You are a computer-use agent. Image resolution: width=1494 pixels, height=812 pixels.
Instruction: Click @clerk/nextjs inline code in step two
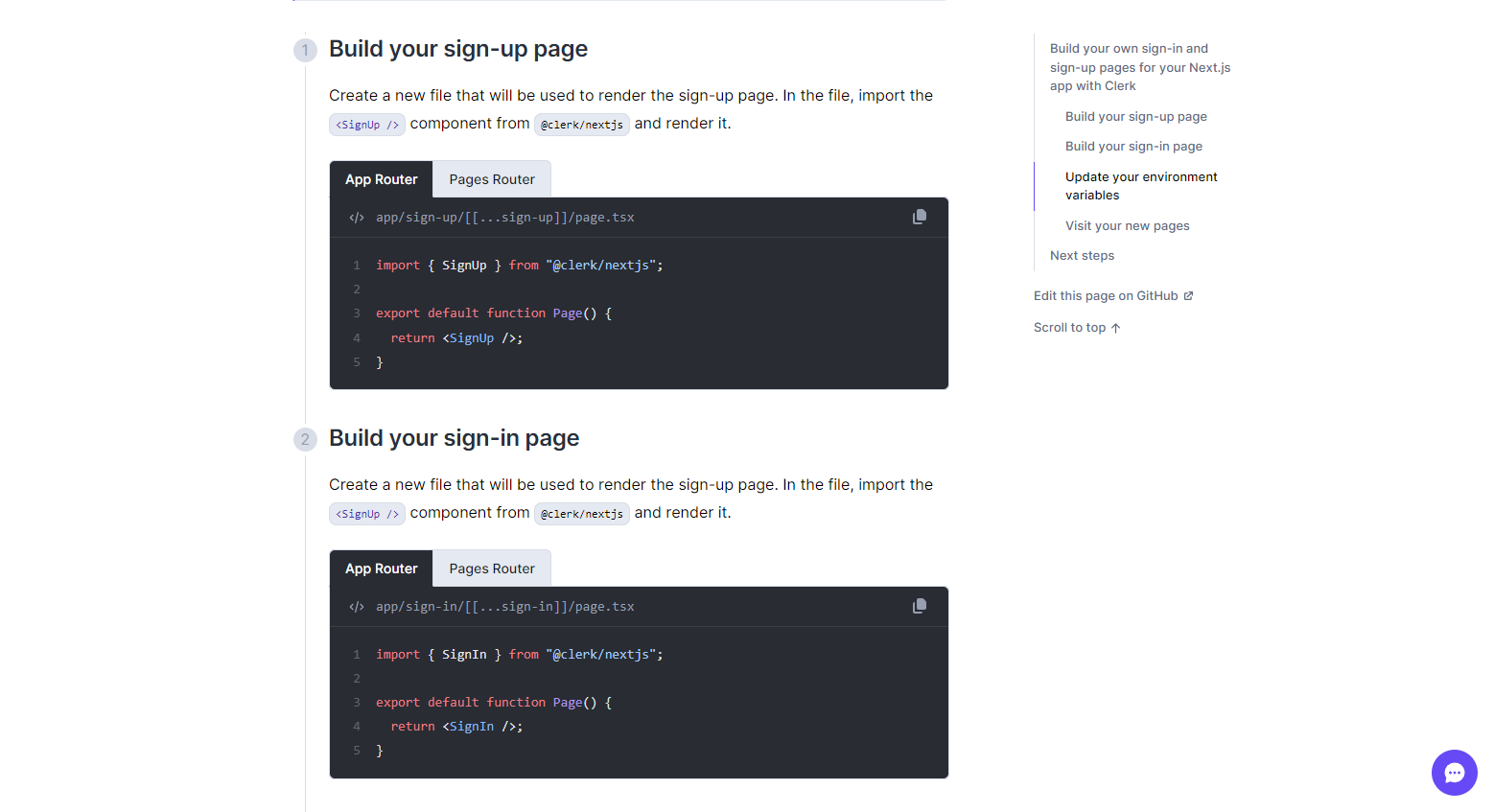[582, 514]
